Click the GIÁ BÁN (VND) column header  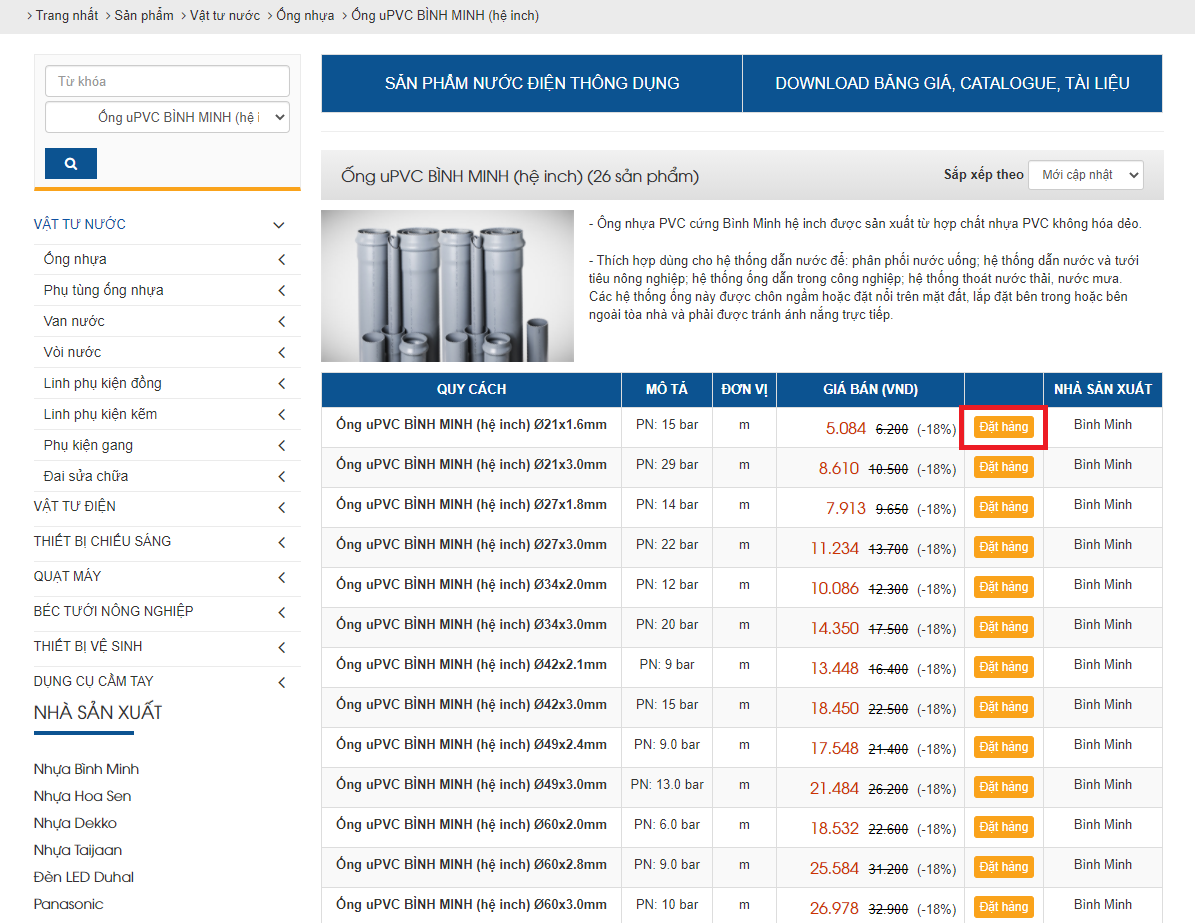[x=870, y=389]
